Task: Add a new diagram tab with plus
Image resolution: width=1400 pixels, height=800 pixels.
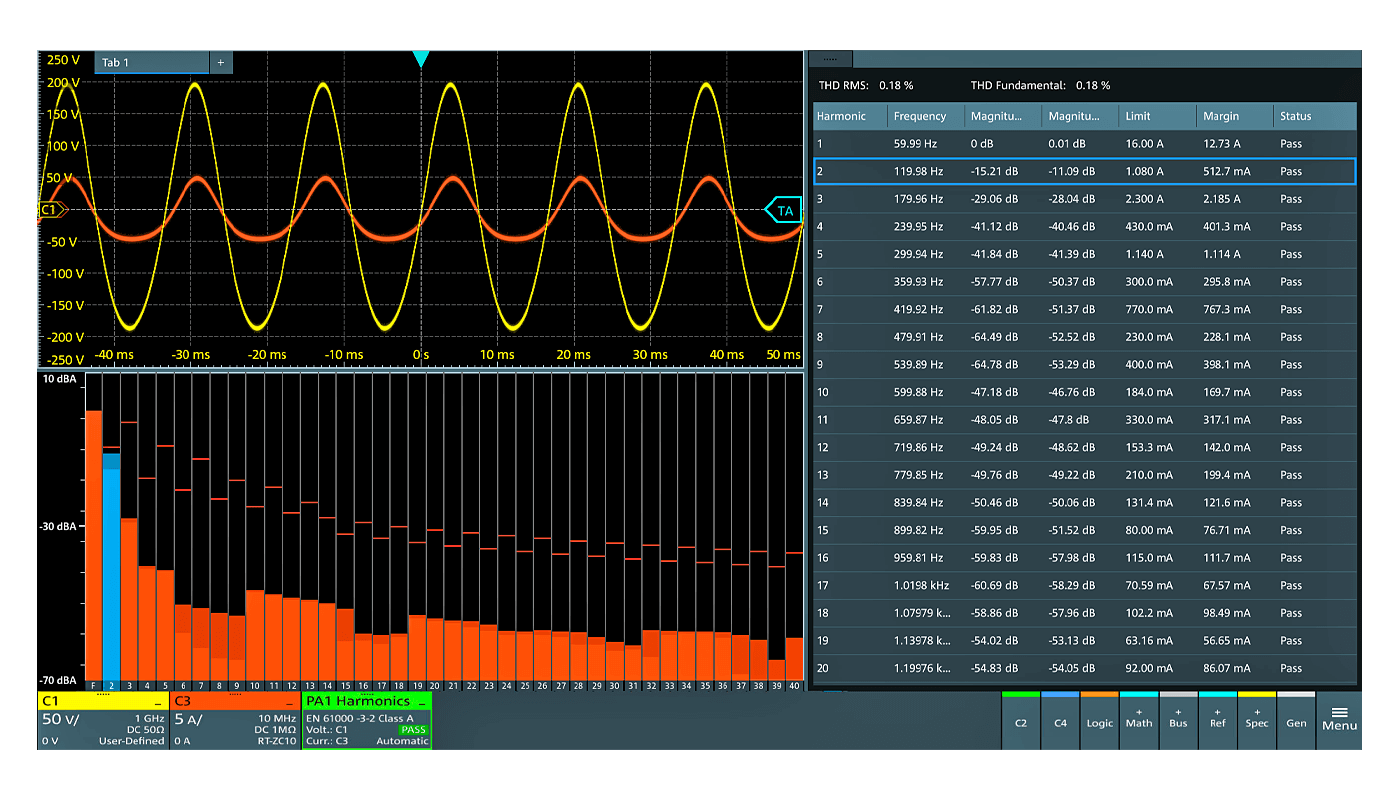Action: (220, 62)
